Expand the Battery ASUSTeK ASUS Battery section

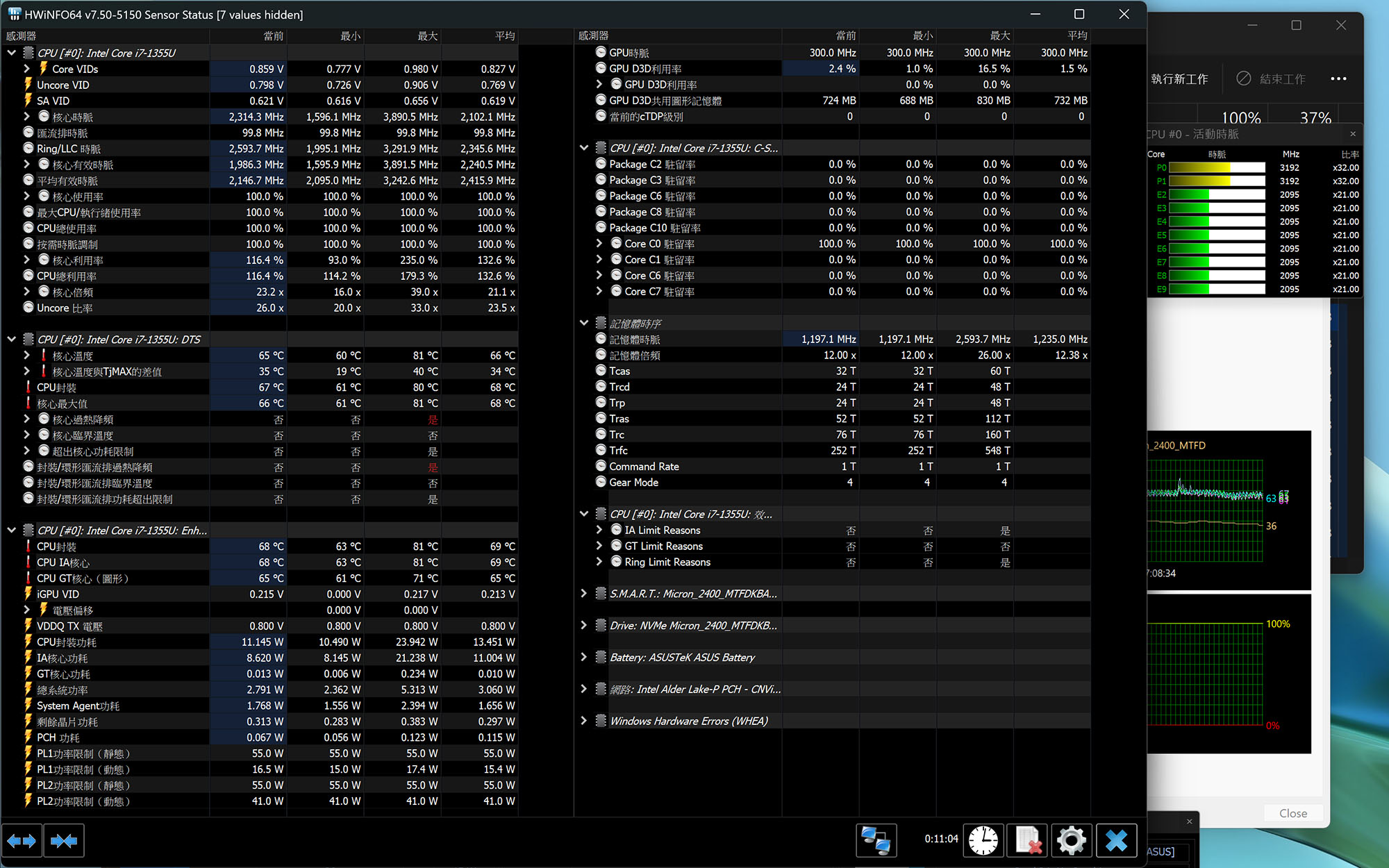click(584, 658)
